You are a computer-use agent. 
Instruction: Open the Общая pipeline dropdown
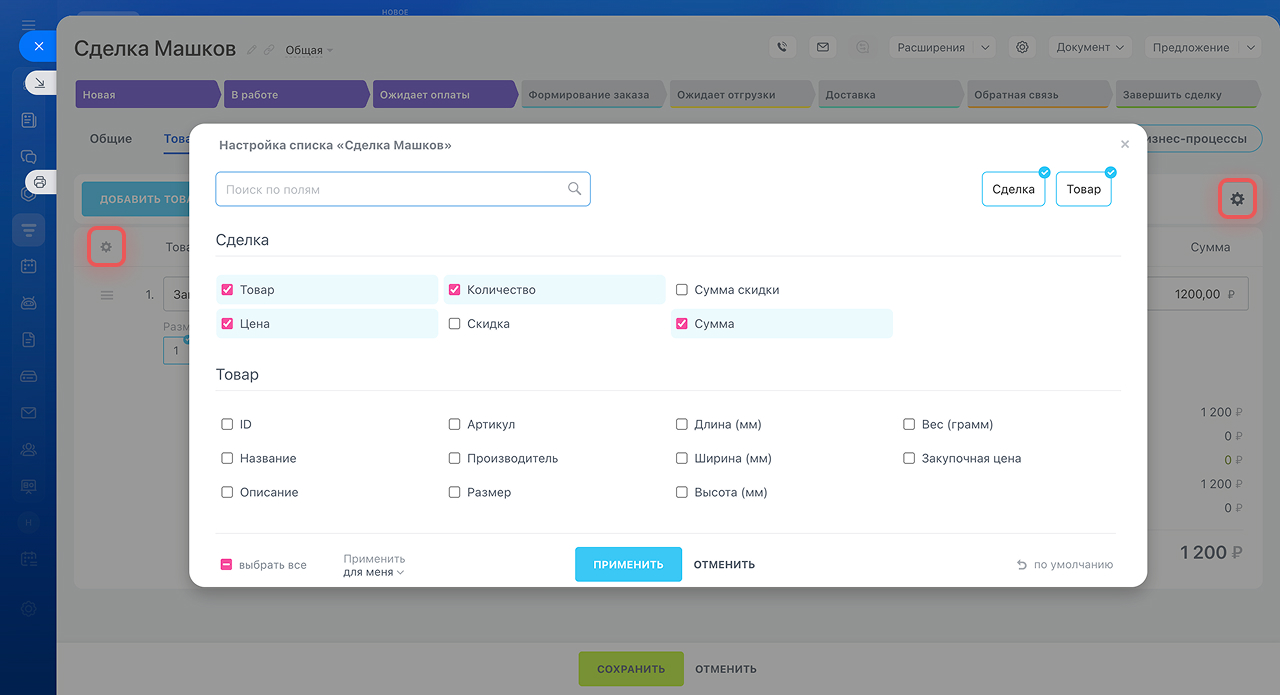pyautogui.click(x=309, y=50)
